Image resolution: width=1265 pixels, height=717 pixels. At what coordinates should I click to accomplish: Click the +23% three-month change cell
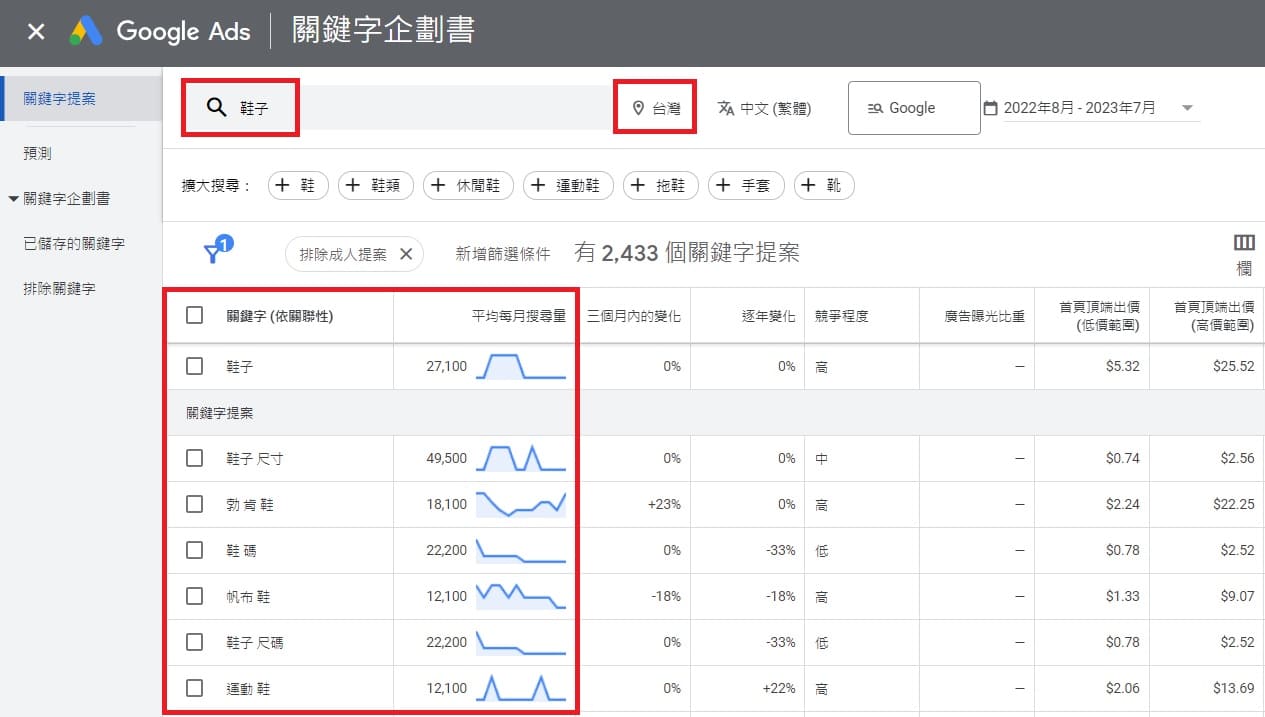click(x=664, y=504)
